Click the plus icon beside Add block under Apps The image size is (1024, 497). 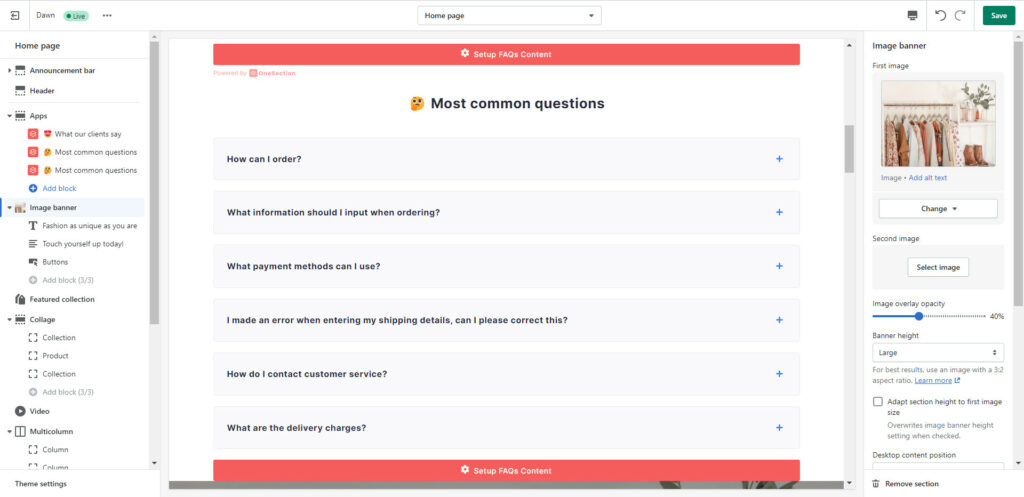[33, 188]
